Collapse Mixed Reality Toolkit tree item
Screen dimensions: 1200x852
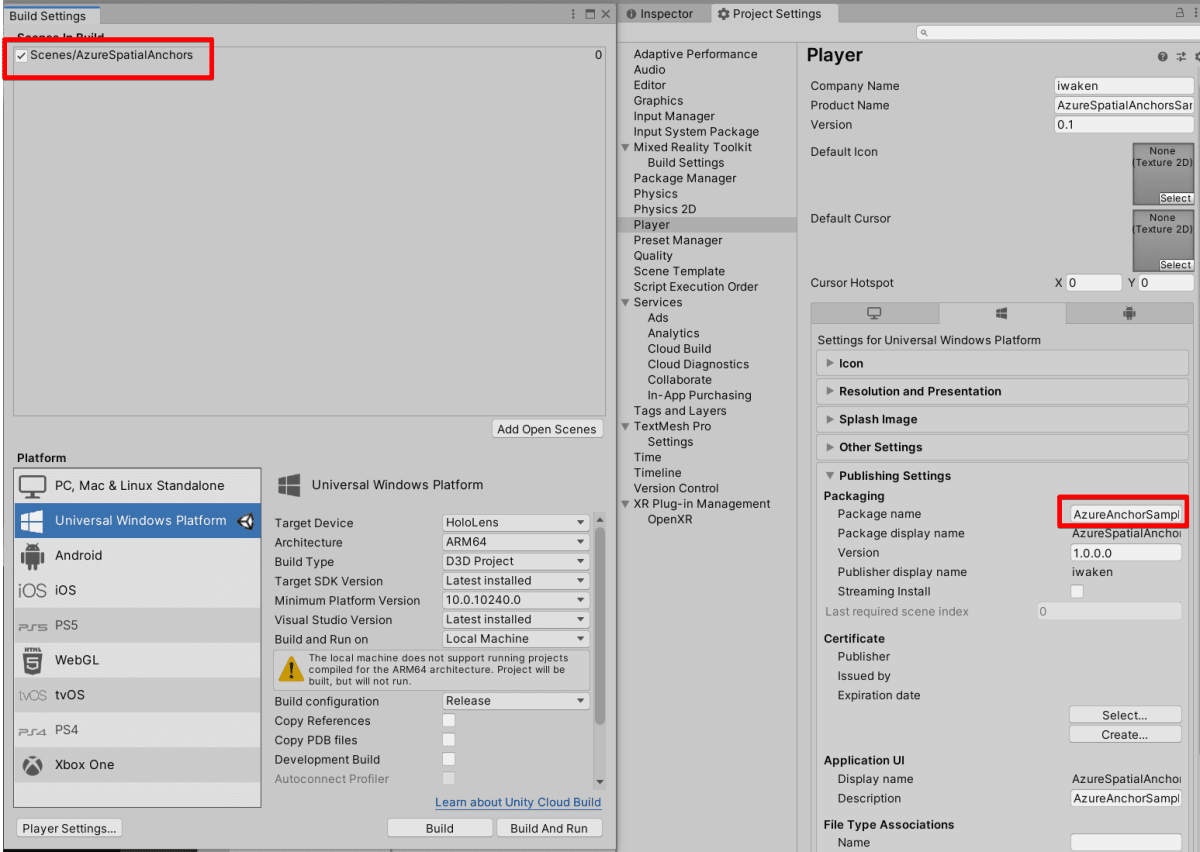click(x=625, y=147)
